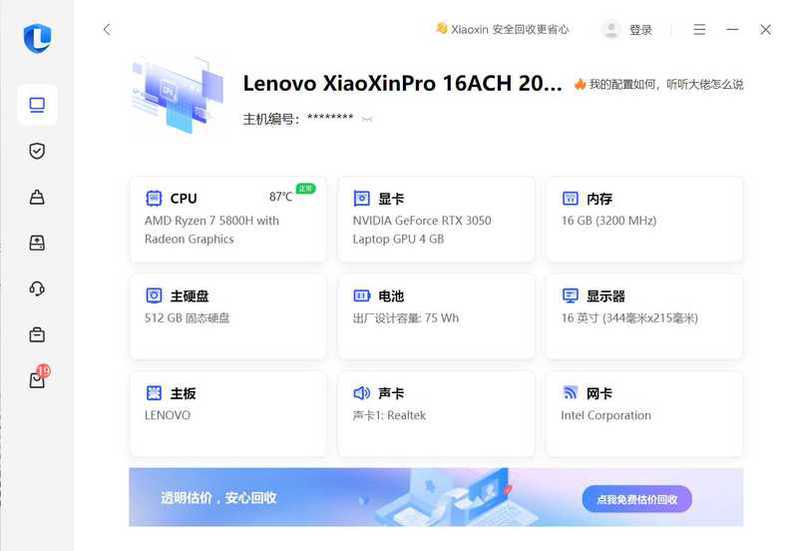Screen dimensions: 798x551
Task: Select the cleanup tool sidebar icon
Action: (37, 197)
